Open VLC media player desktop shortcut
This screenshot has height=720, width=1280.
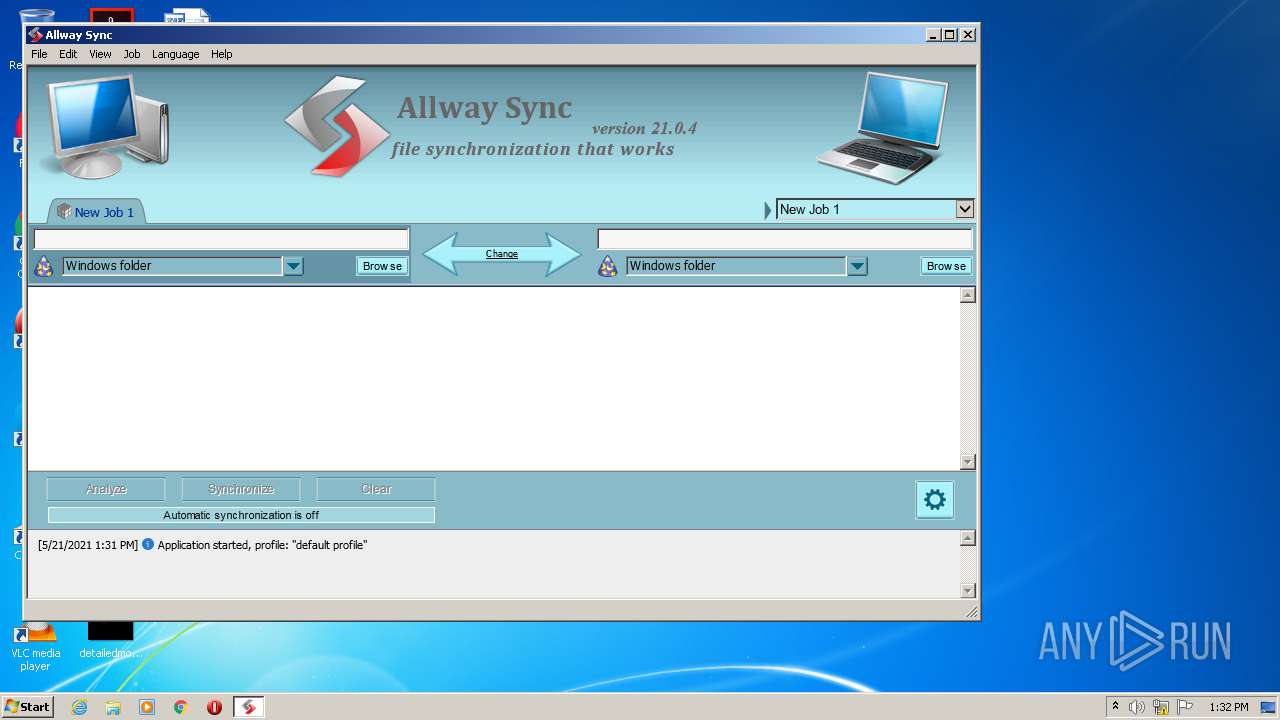(35, 645)
